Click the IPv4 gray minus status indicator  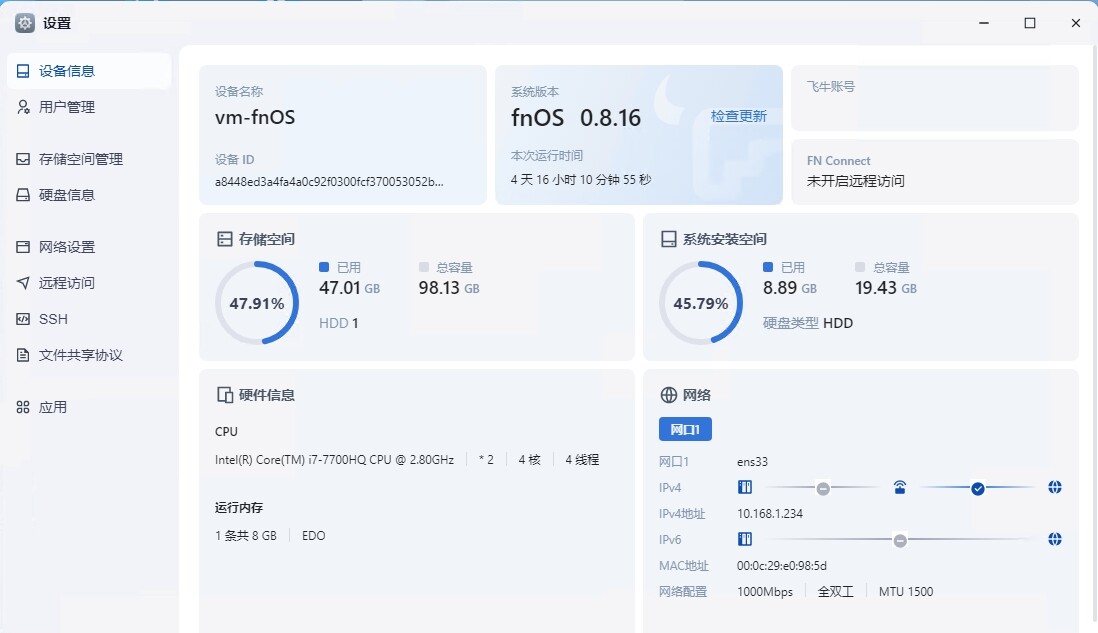pyautogui.click(x=824, y=488)
